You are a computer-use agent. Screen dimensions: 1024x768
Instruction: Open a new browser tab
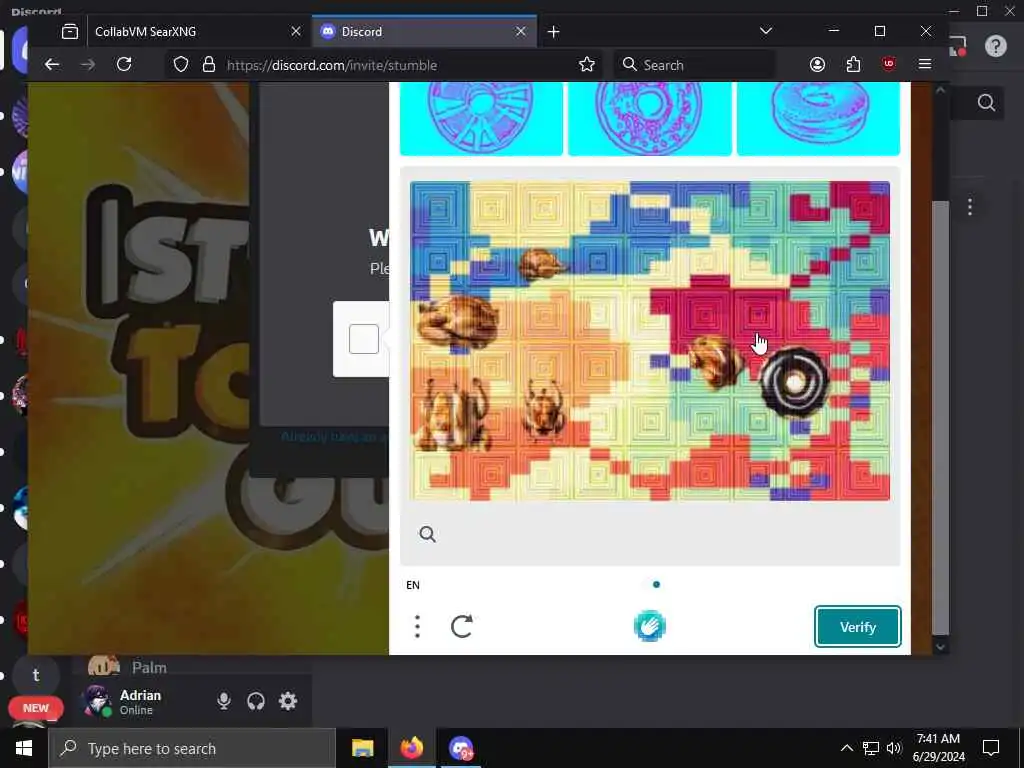553,31
